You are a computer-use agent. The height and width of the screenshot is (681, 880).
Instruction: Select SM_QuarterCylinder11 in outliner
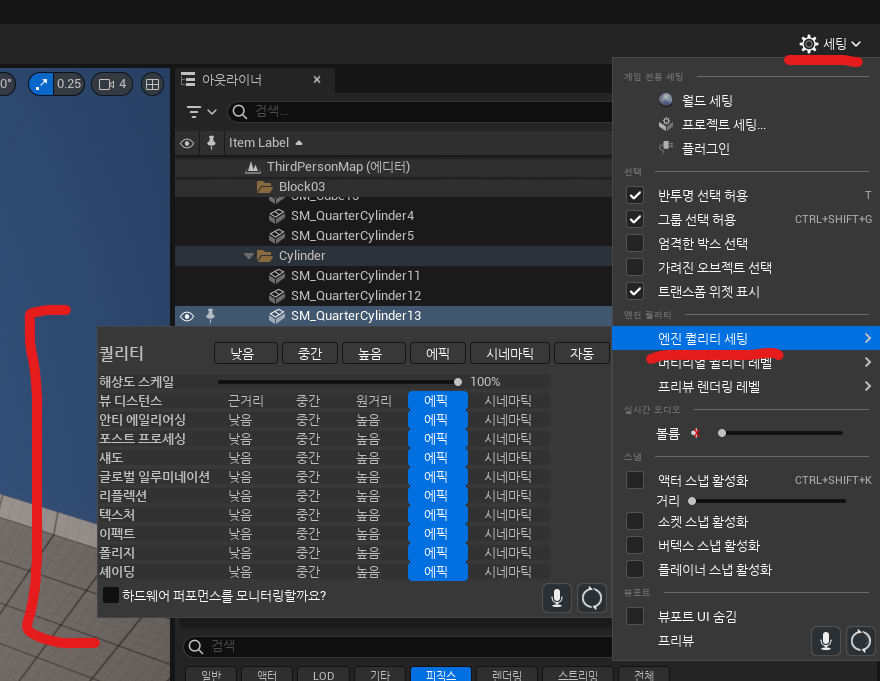(355, 276)
